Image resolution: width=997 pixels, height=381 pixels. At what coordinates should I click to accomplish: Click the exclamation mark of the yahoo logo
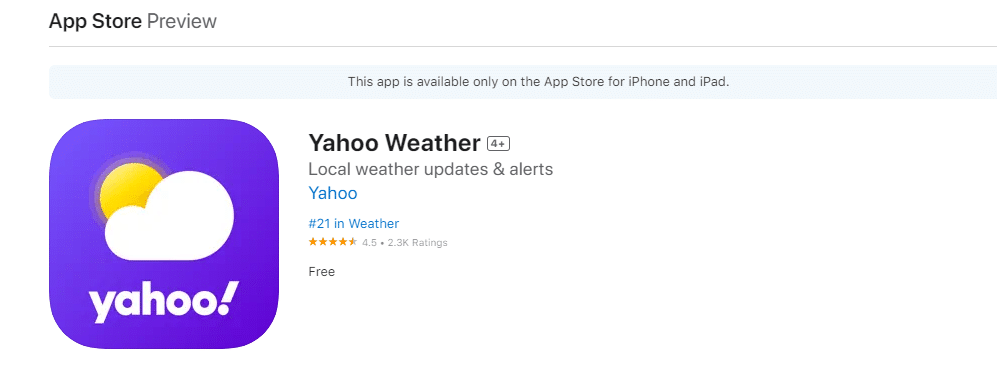pyautogui.click(x=230, y=297)
